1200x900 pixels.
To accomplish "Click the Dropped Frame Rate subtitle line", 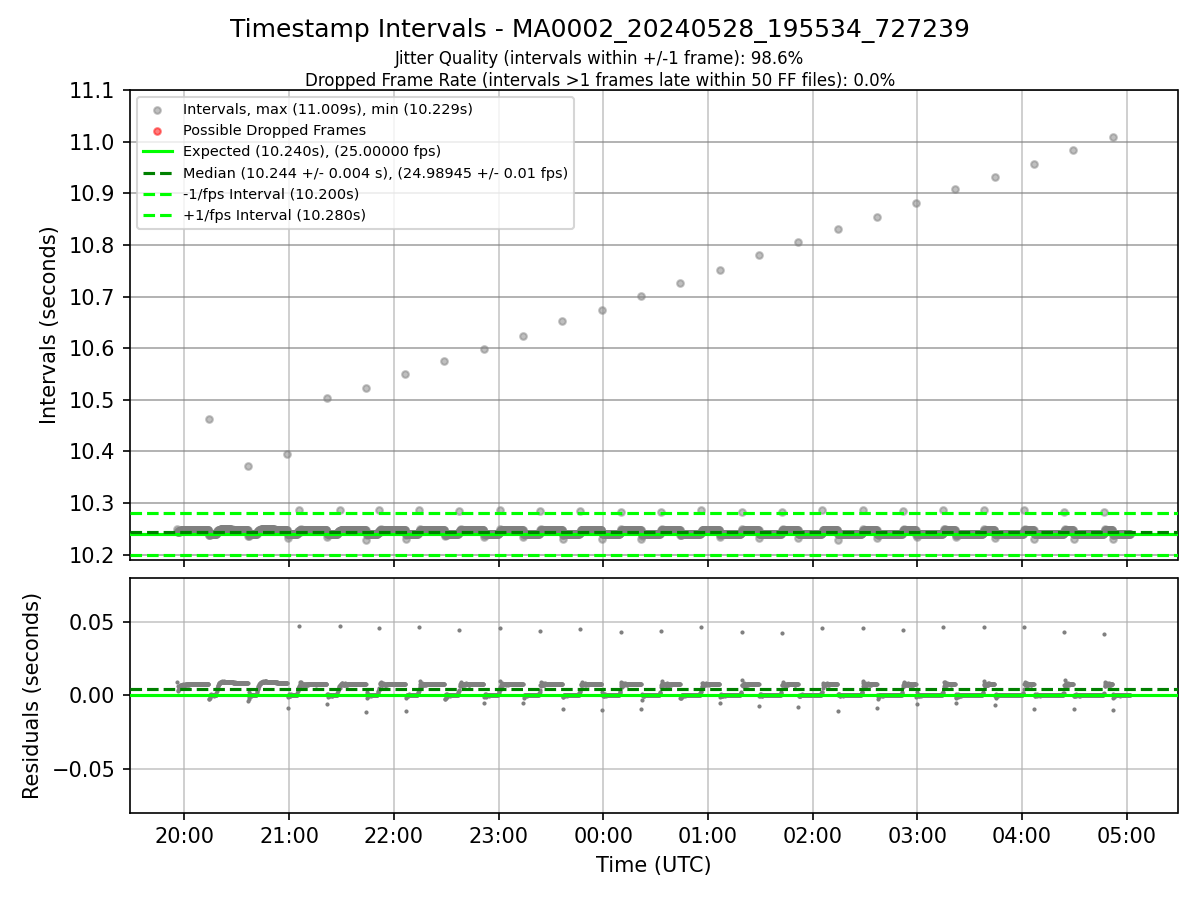I will (599, 80).
